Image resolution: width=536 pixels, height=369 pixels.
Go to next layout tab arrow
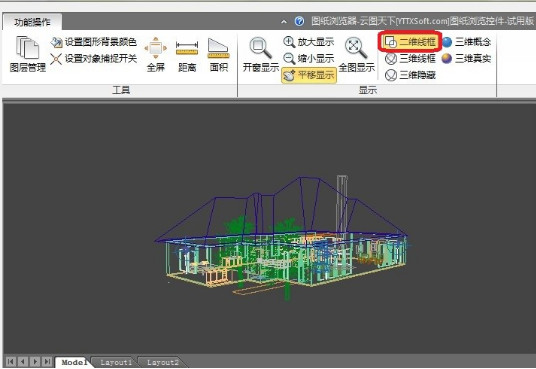click(35, 361)
